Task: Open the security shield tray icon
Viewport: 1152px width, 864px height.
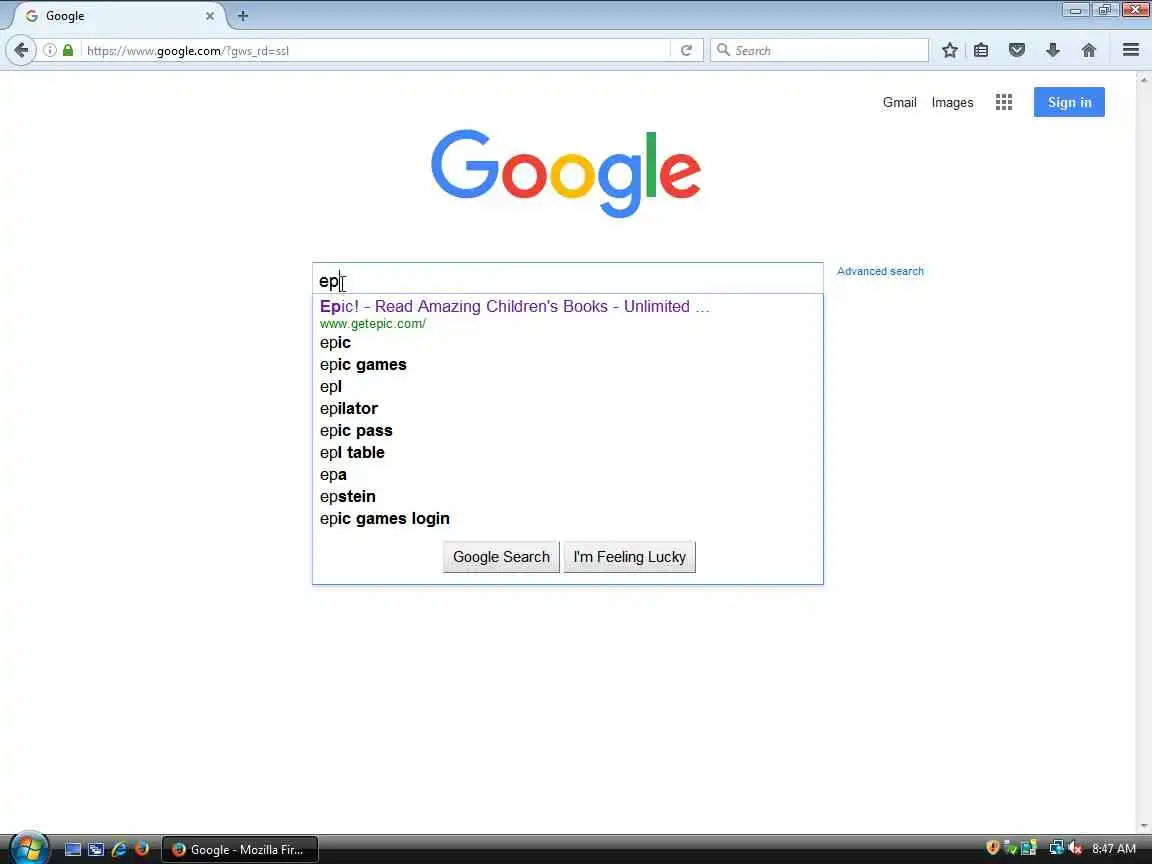Action: tap(993, 848)
